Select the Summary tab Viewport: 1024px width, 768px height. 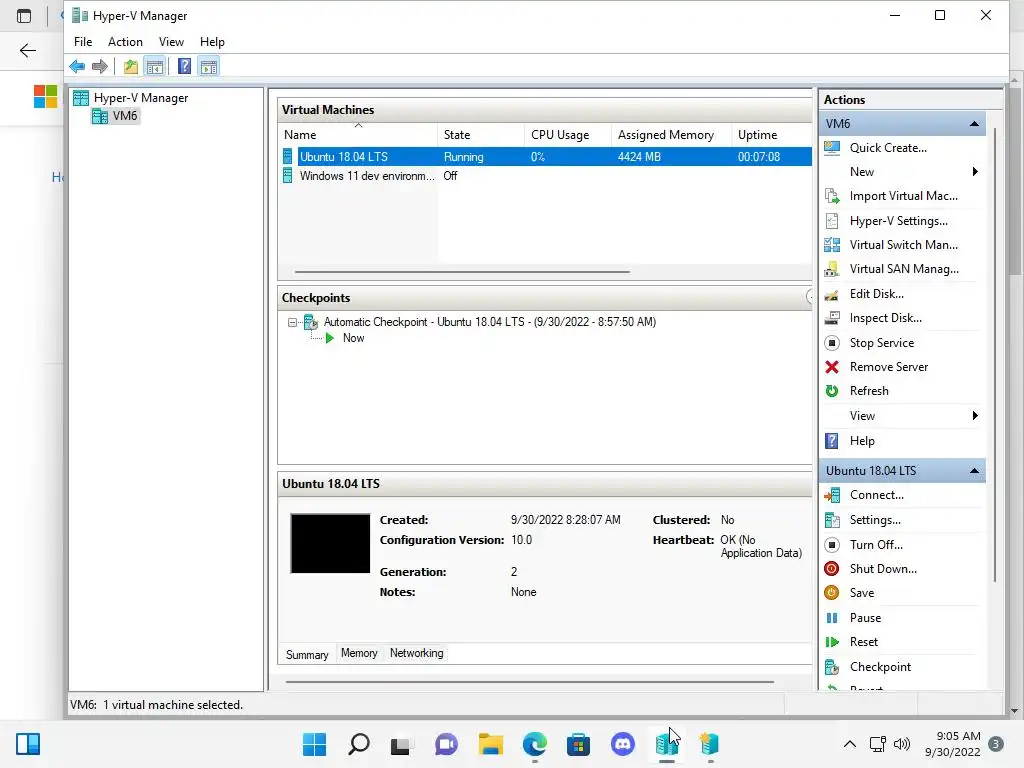coord(307,654)
